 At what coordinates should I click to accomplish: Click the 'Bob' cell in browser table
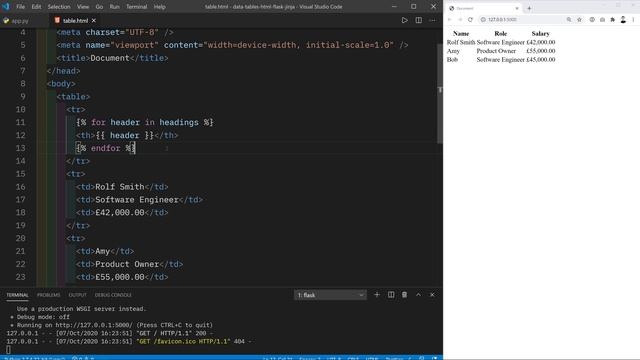click(452, 60)
